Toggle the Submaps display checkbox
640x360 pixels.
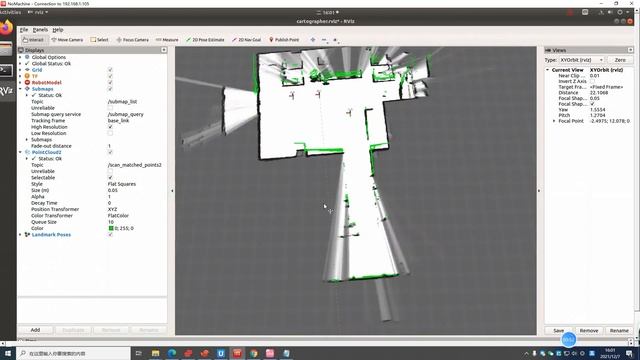pos(110,89)
